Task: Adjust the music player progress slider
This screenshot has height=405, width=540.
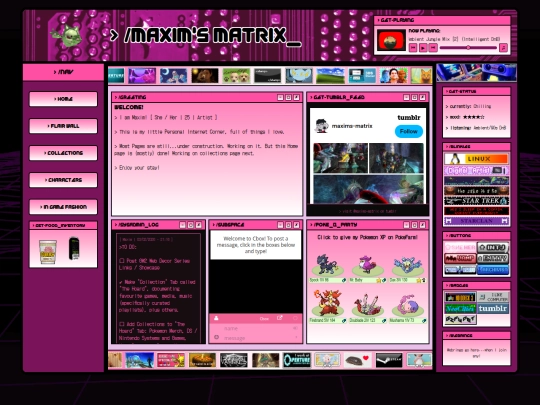Action: pyautogui.click(x=468, y=48)
